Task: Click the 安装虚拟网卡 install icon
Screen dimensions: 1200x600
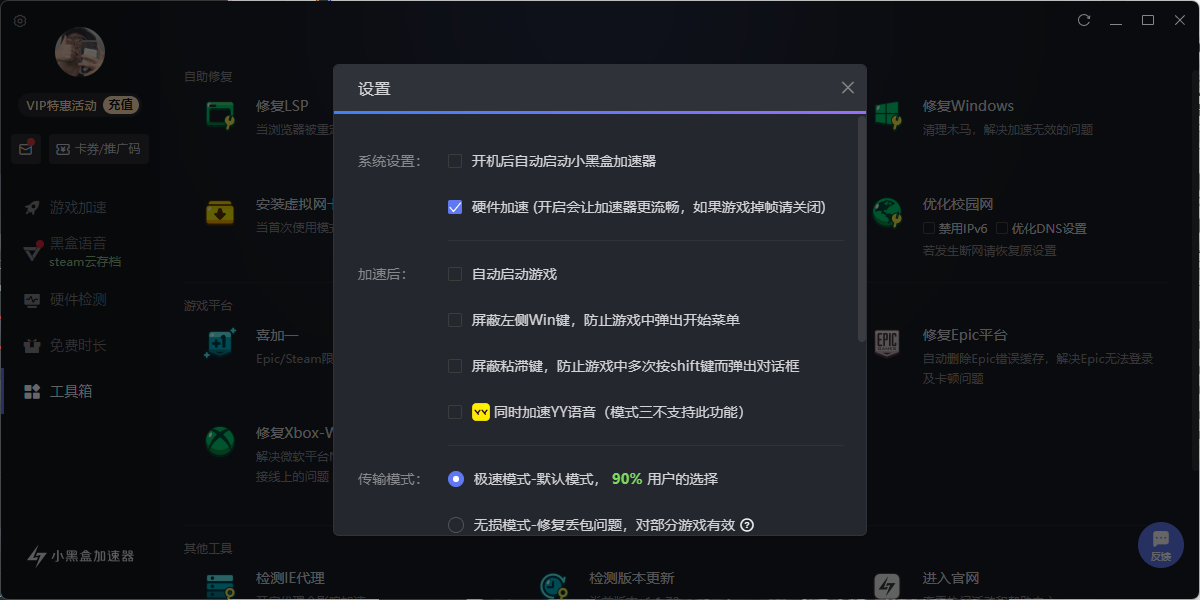Action: [221, 214]
